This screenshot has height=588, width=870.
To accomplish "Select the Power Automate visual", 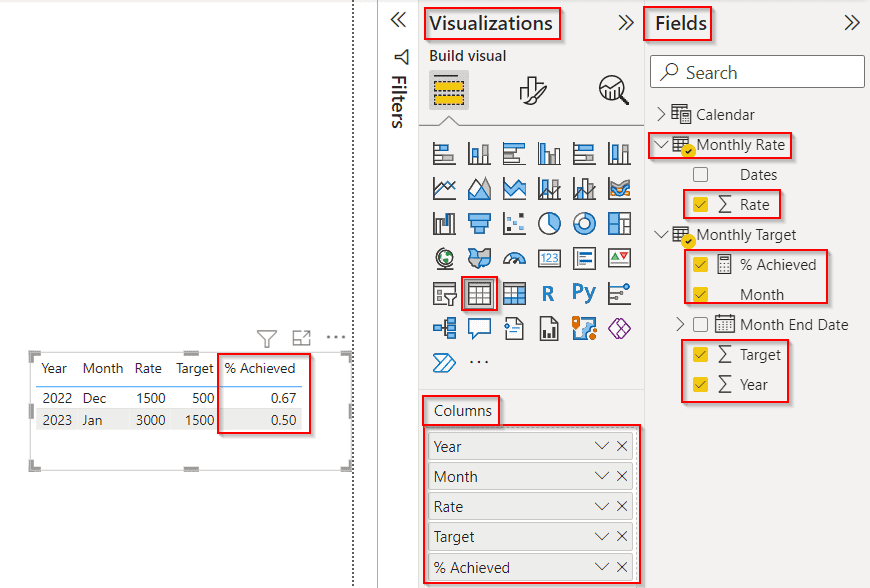I will 444,363.
